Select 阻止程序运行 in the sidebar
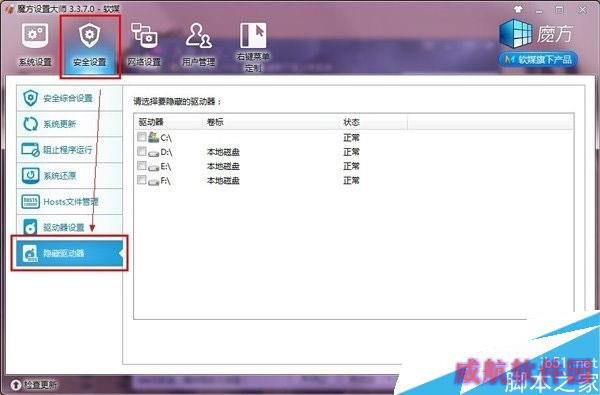 click(69, 150)
